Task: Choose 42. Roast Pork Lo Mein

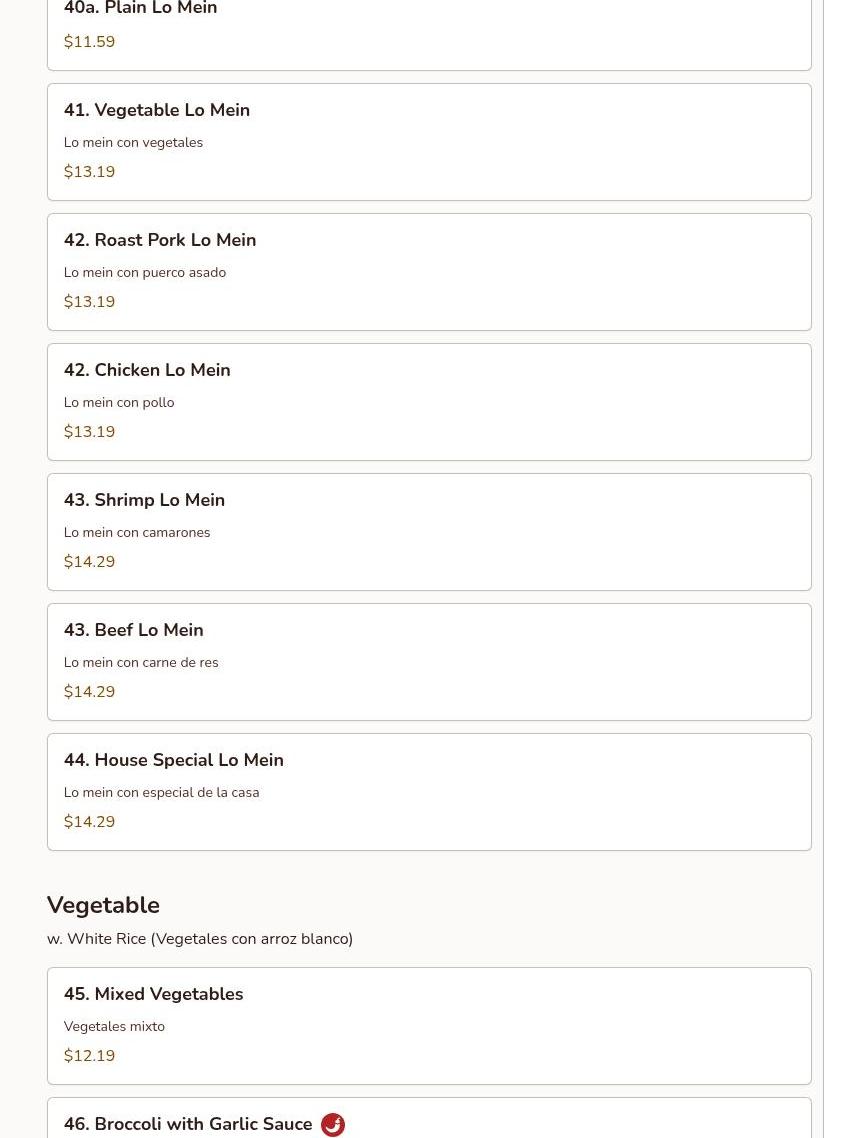Action: click(x=429, y=271)
